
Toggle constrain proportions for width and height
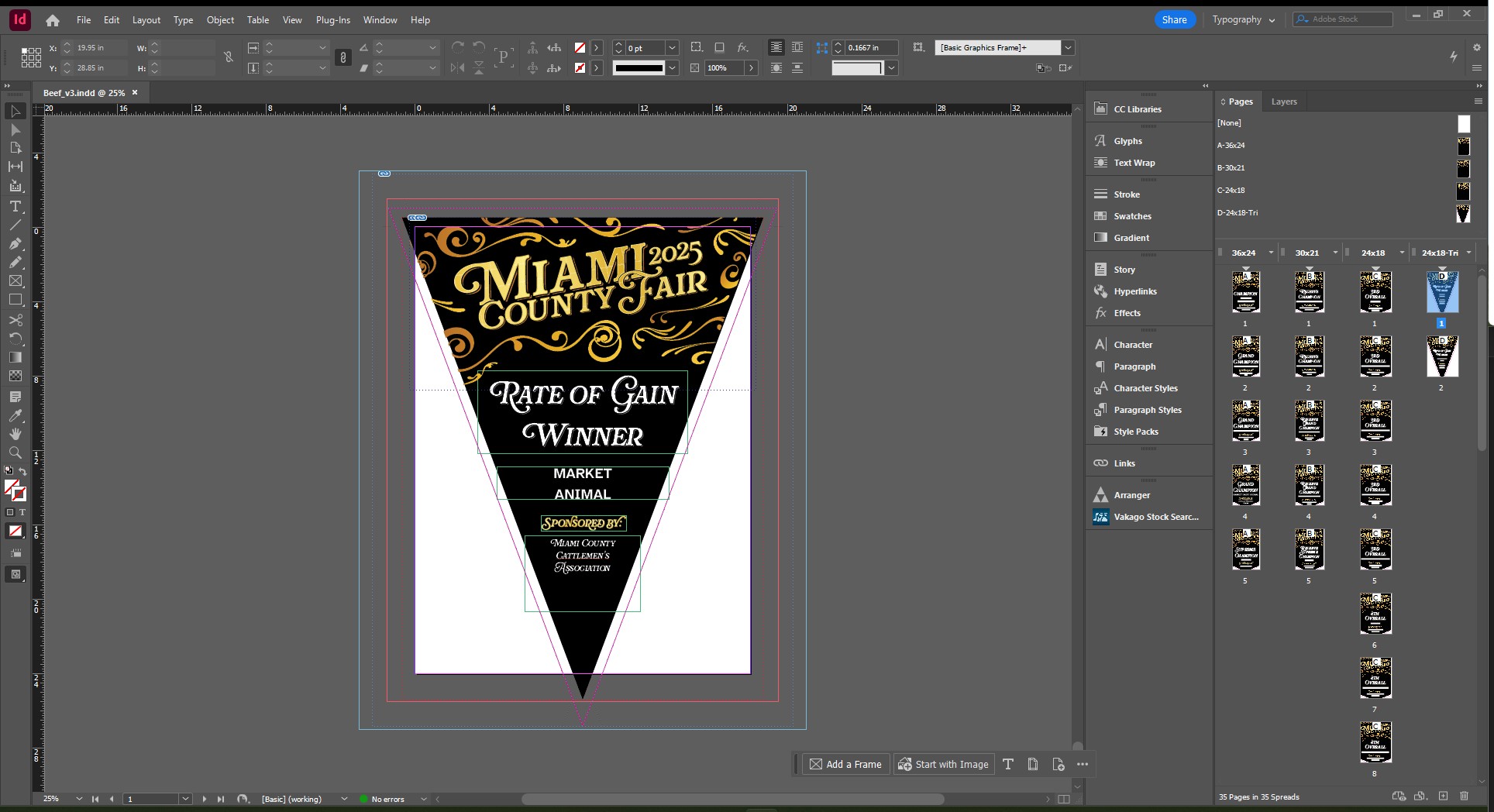(x=228, y=57)
